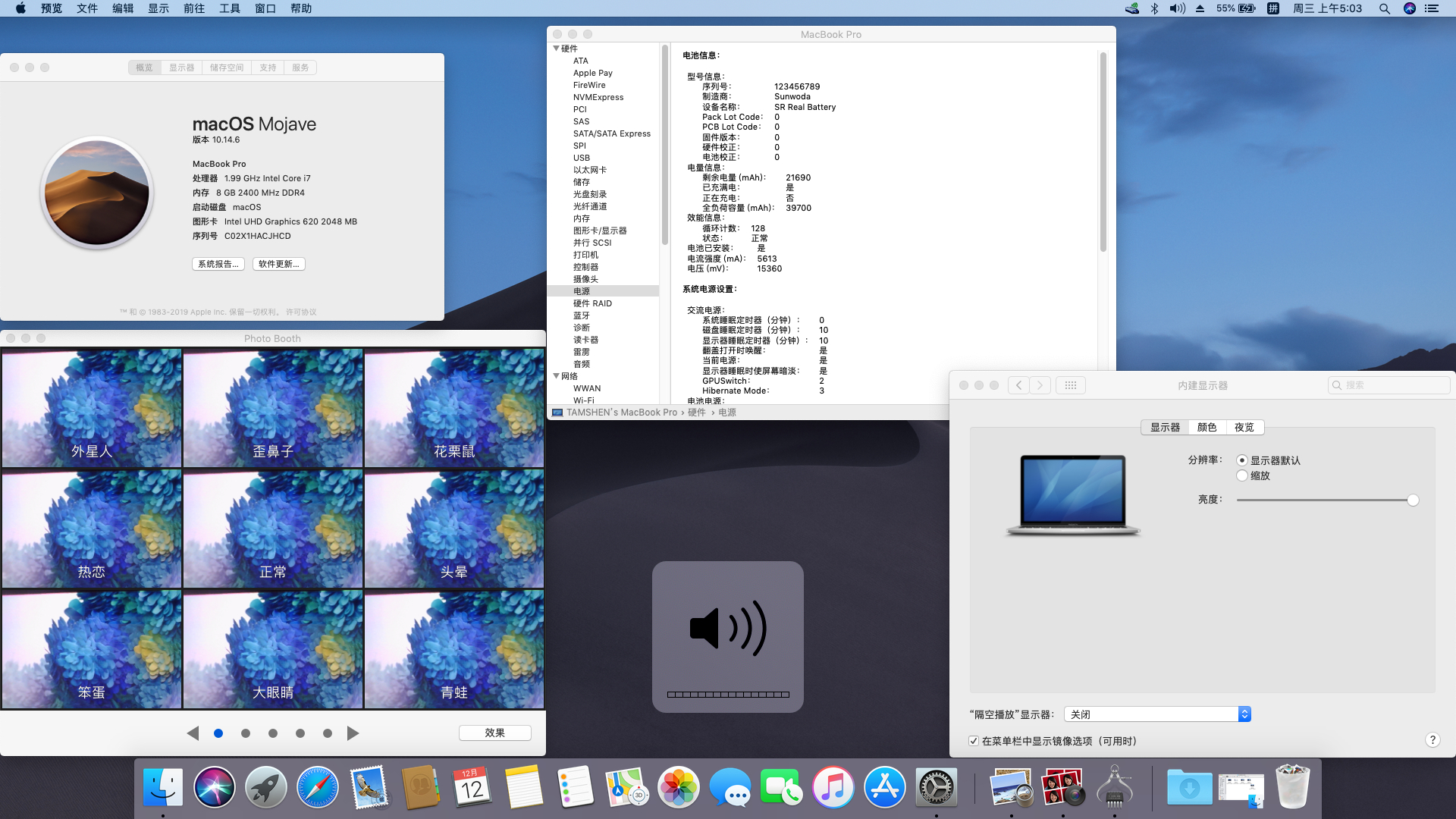
Task: Open battery status menu at 55%
Action: coord(1236,8)
